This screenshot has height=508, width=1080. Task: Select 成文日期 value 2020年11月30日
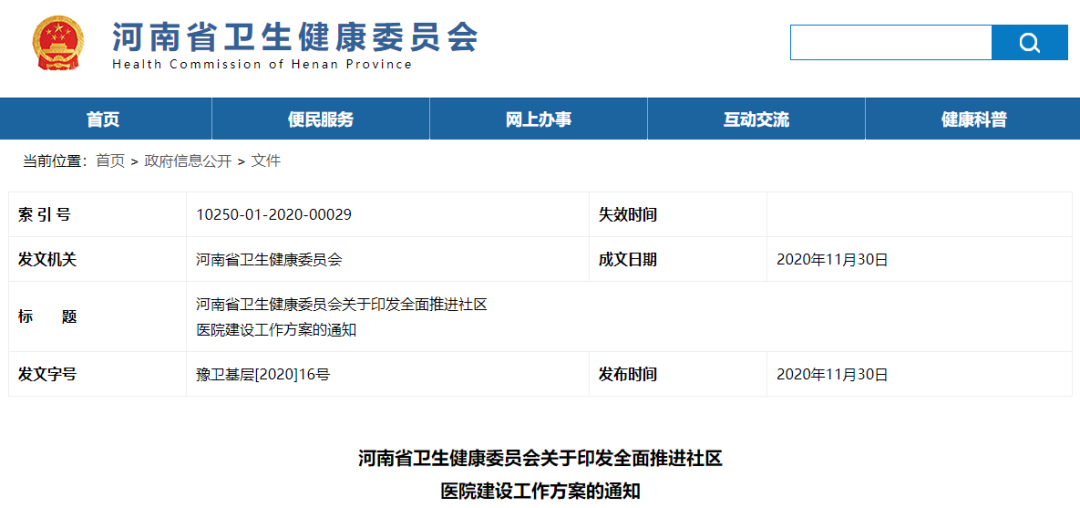[x=832, y=260]
